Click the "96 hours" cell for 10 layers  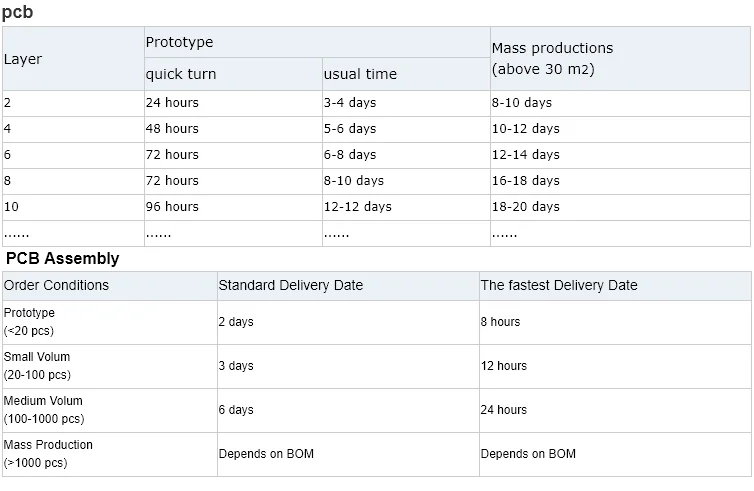[172, 207]
